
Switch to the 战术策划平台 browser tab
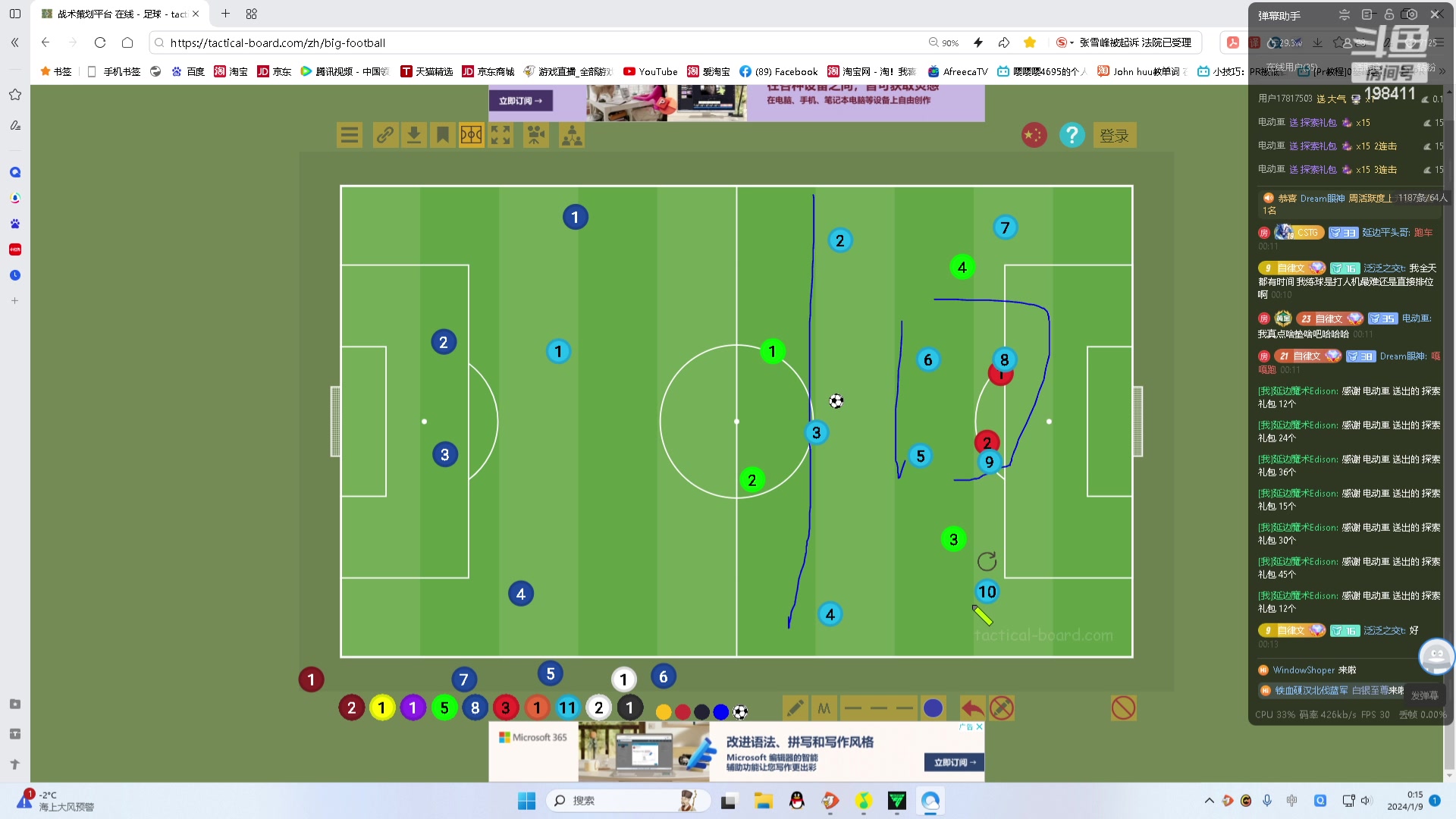point(121,14)
